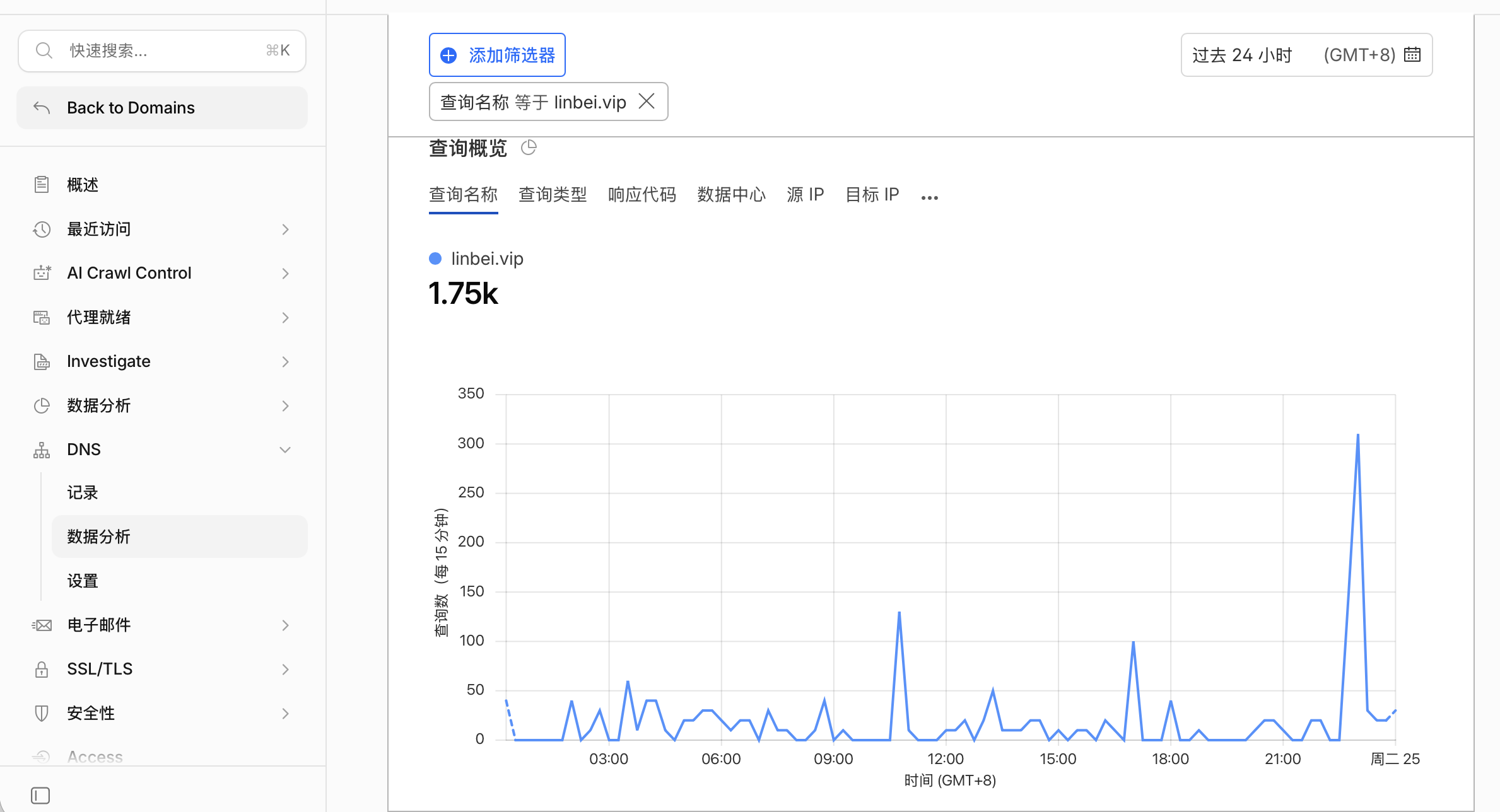Viewport: 1500px width, 812px height.
Task: Click the 安全性 shield icon
Action: click(x=42, y=713)
